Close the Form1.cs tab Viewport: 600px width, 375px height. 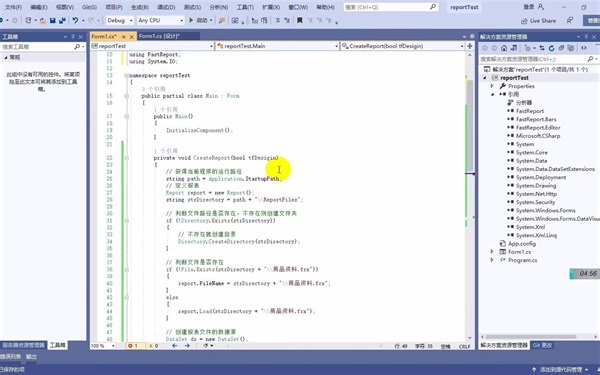131,37
